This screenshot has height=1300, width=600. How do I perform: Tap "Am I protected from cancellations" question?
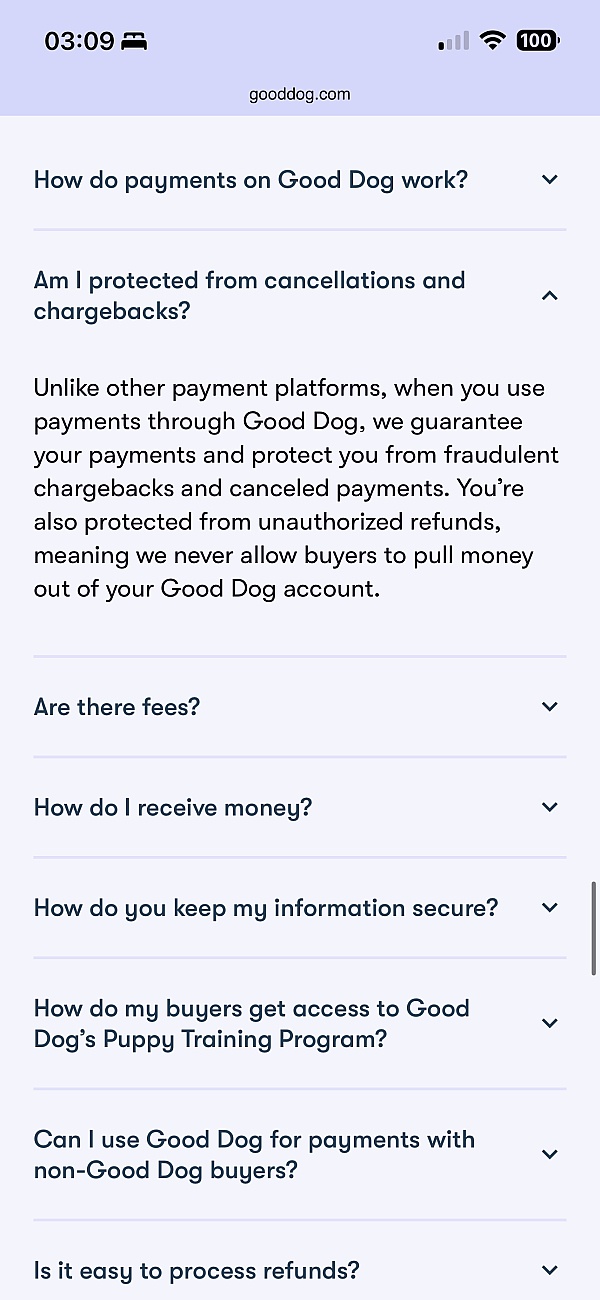(x=249, y=295)
